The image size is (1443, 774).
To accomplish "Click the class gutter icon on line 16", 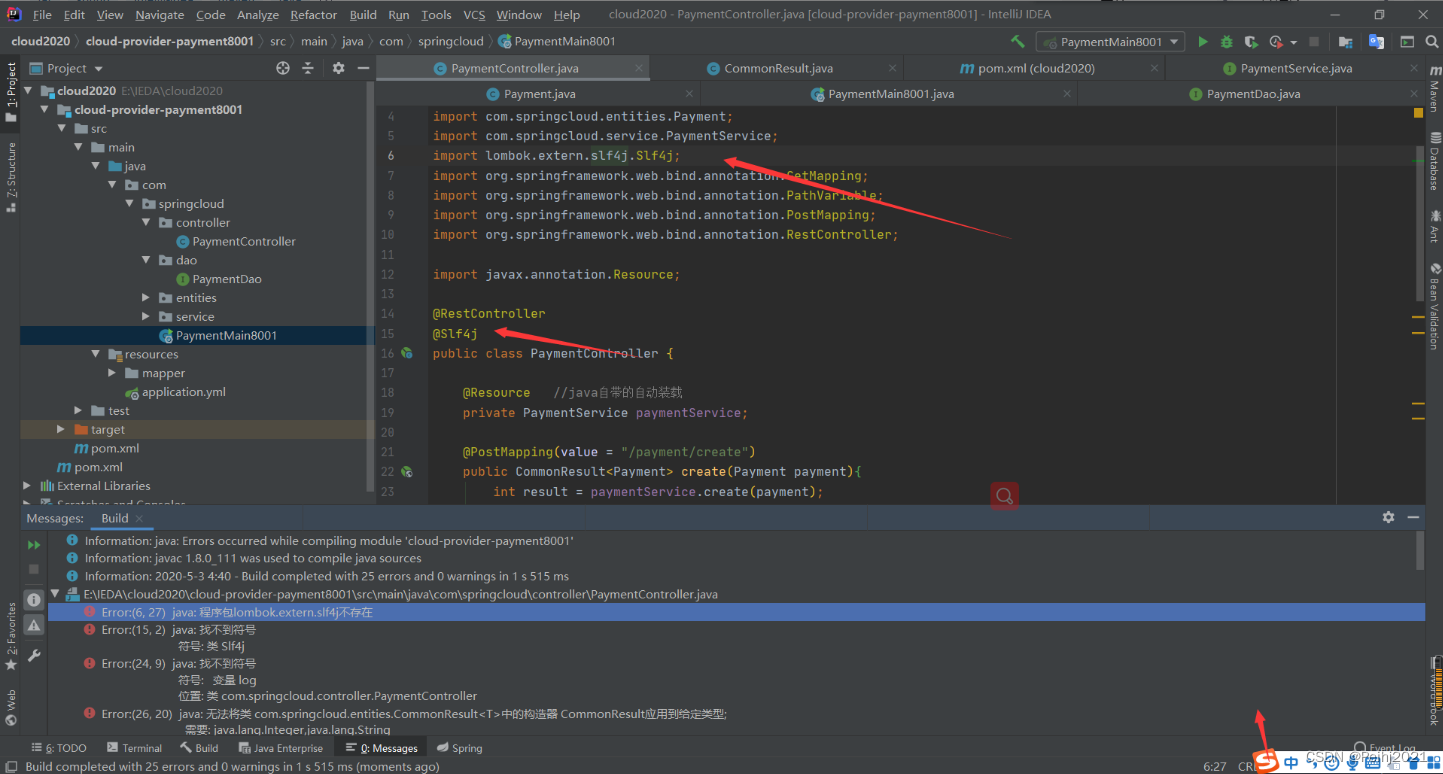I will tap(407, 353).
